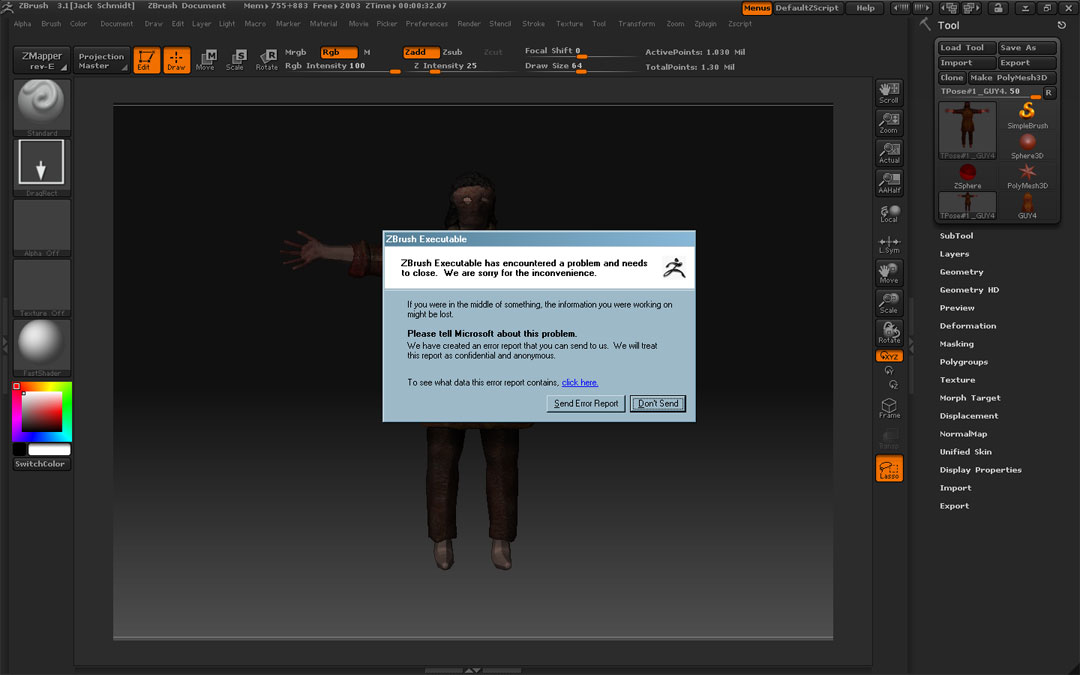Open the Alpha menu

(x=23, y=23)
